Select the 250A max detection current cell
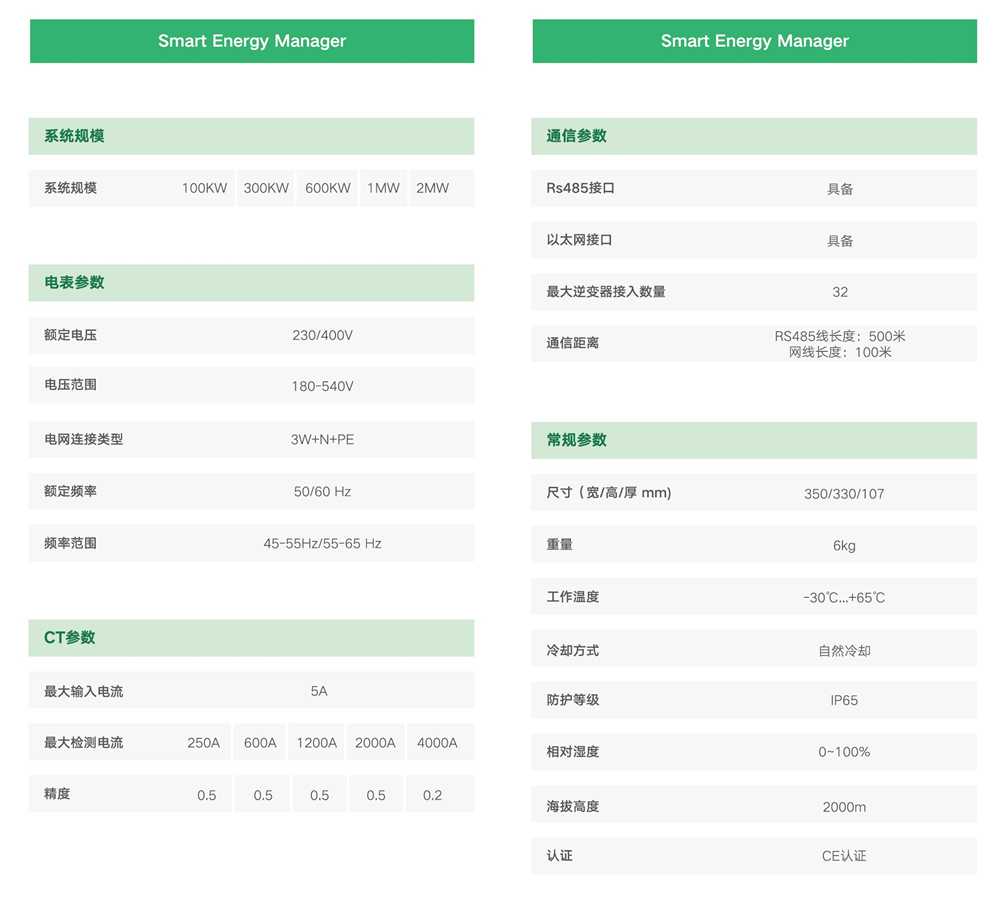Viewport: 1000px width, 909px height. tap(203, 743)
